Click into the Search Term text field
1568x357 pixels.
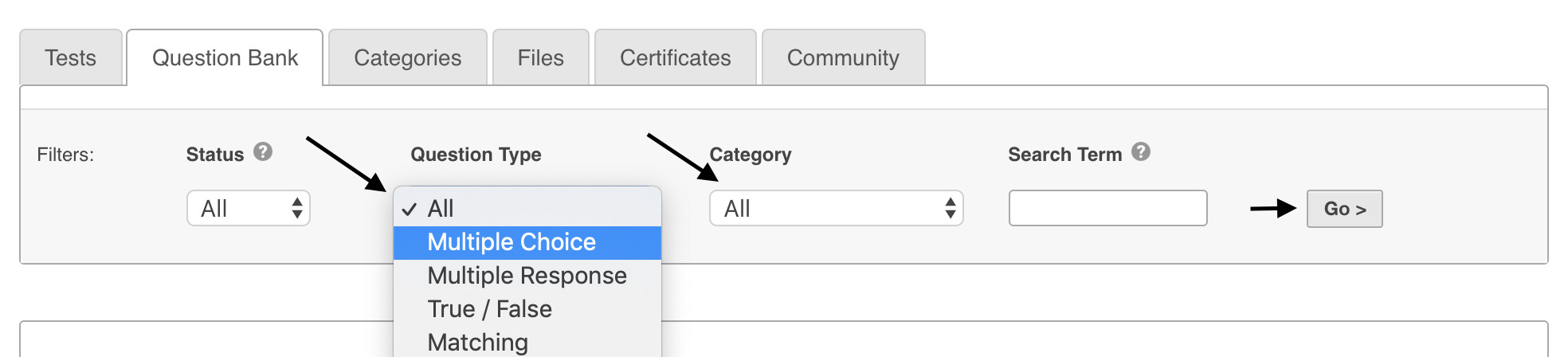tap(1107, 209)
